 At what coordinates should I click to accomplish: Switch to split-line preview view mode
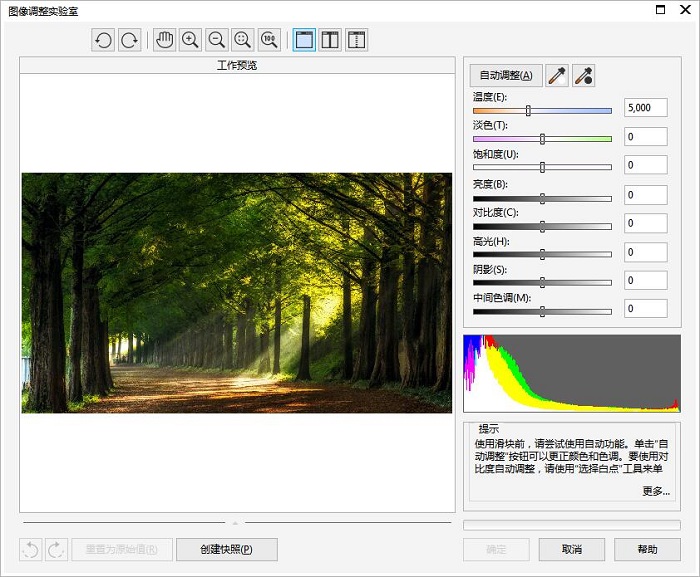pyautogui.click(x=356, y=40)
